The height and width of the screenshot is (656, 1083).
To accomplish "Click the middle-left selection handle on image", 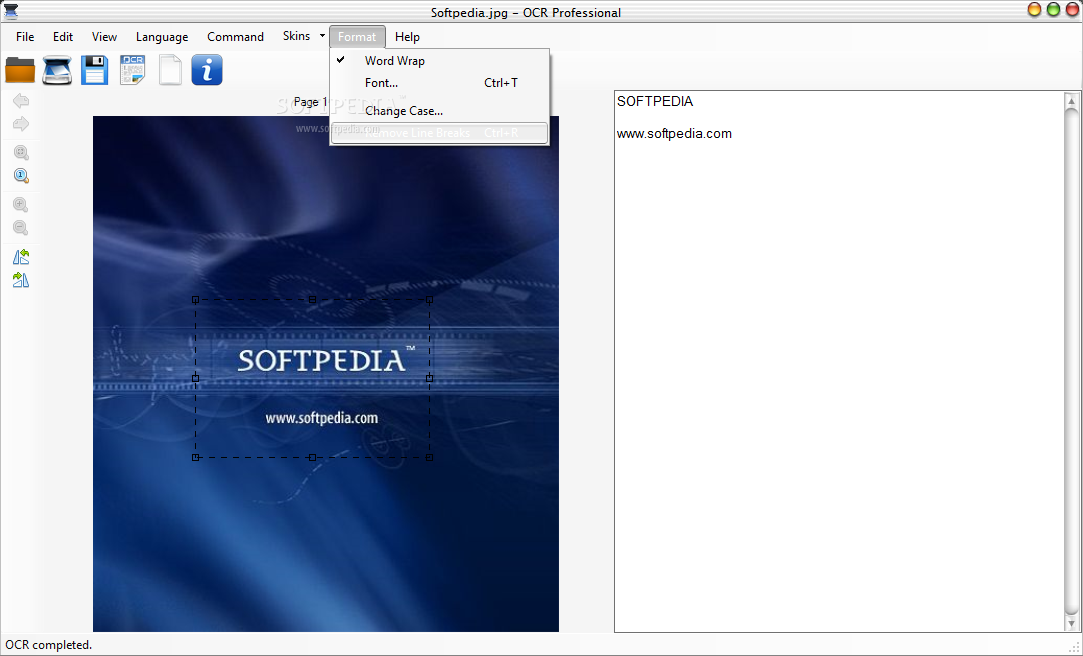I will click(x=195, y=378).
